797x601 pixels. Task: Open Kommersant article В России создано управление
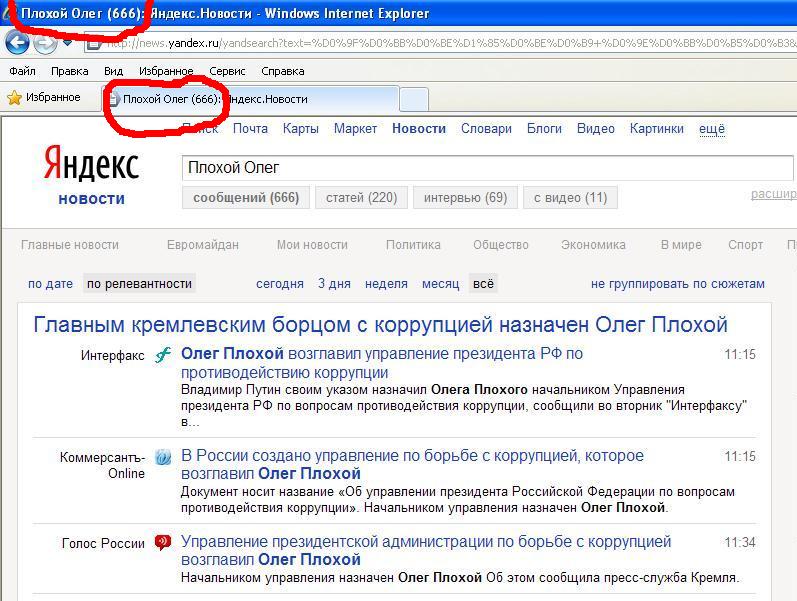412,465
